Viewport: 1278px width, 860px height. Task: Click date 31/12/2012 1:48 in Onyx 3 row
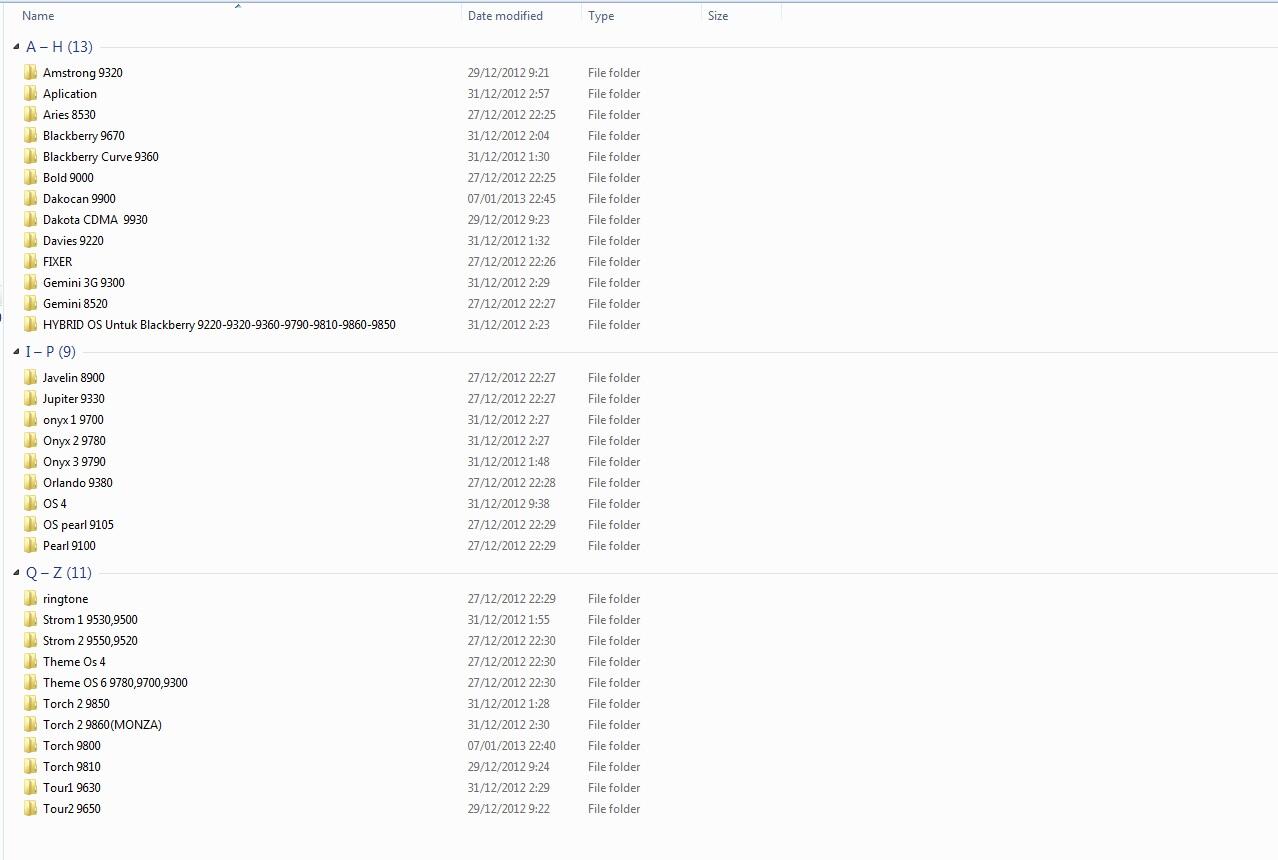point(509,462)
